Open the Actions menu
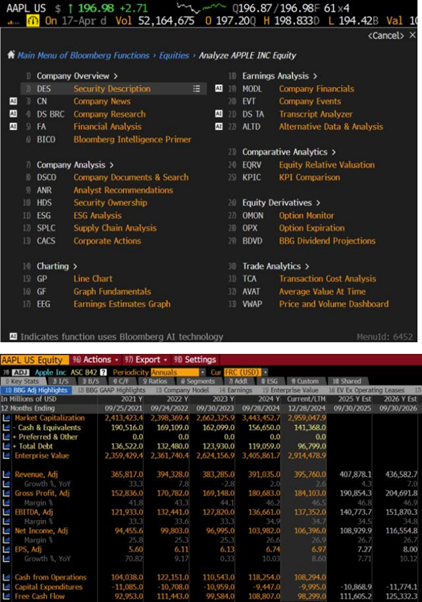 [96, 360]
